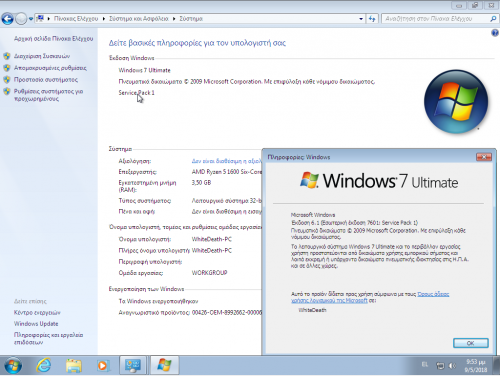Click Service Pack 1 text

tap(136, 93)
